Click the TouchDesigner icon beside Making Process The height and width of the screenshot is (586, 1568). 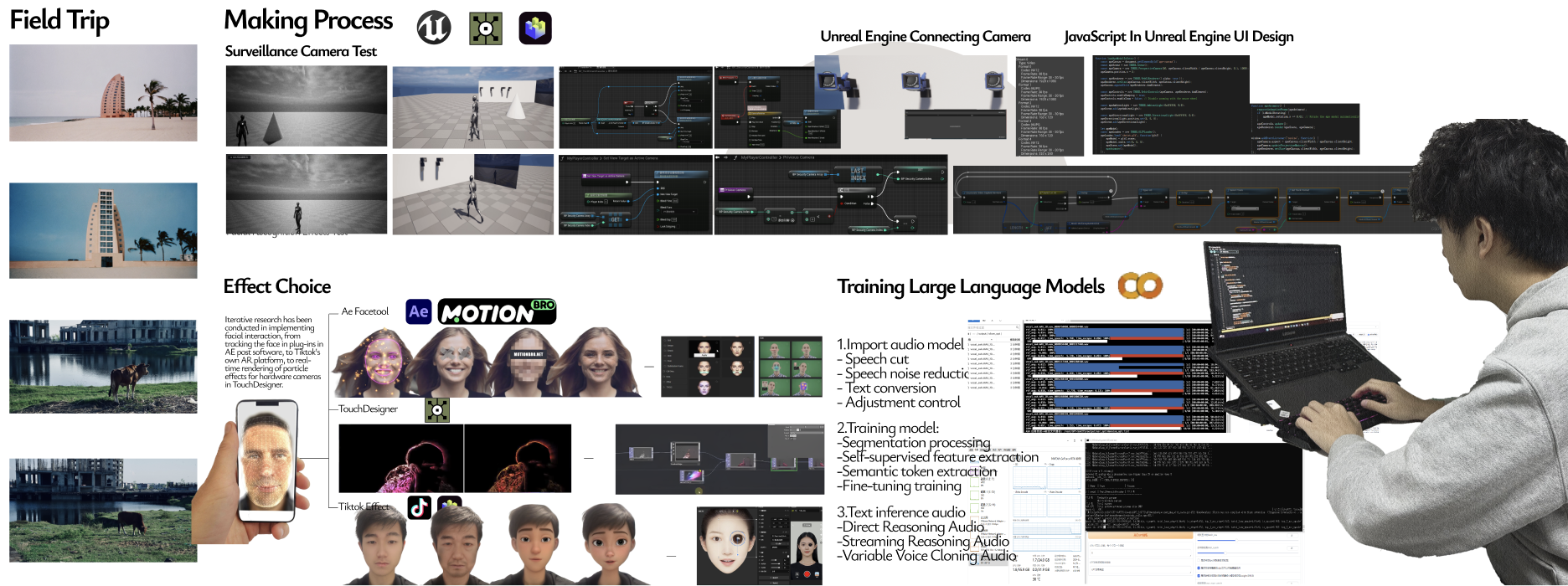tap(485, 28)
